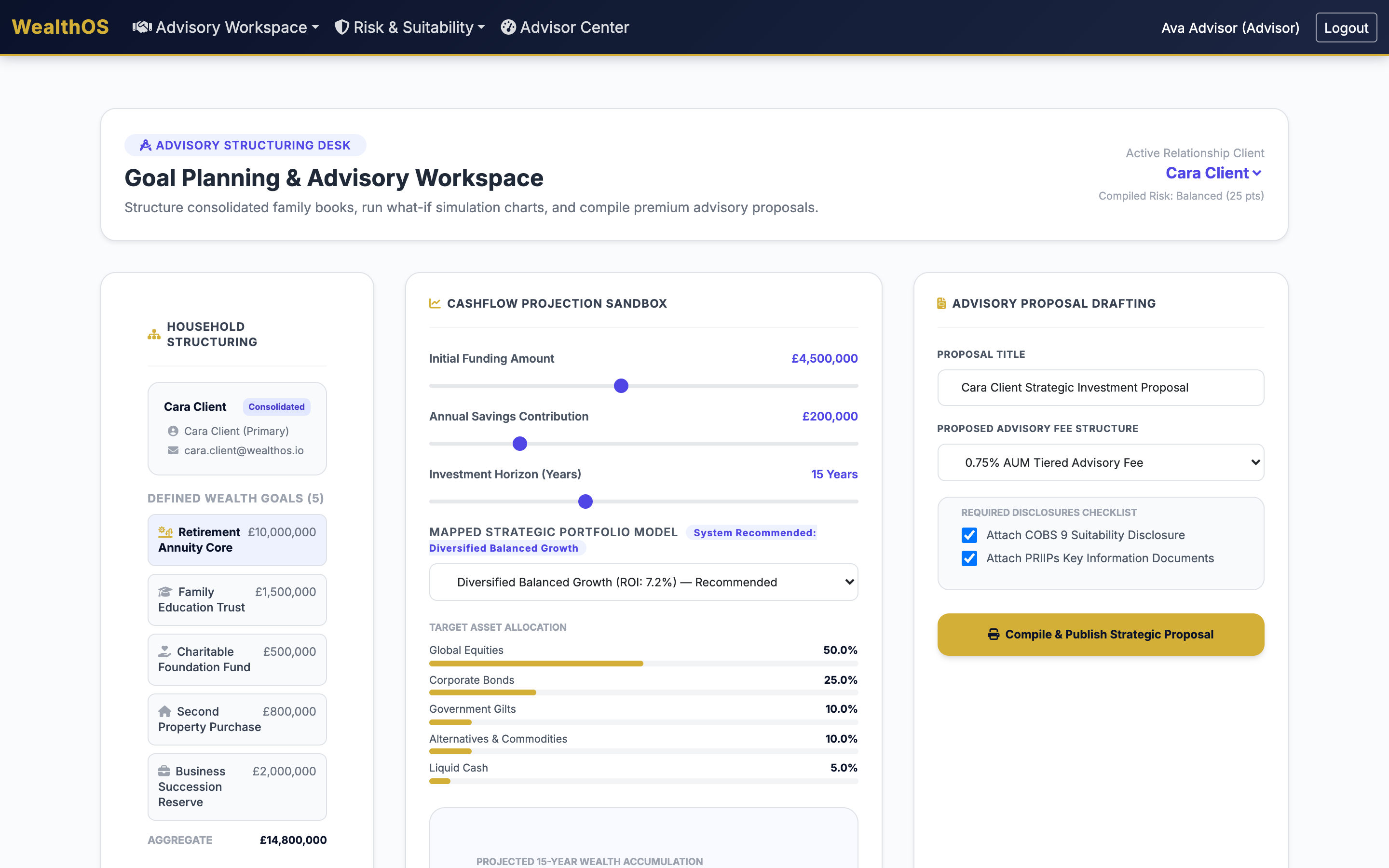Select the Business Succession Reserve goal card

click(237, 787)
